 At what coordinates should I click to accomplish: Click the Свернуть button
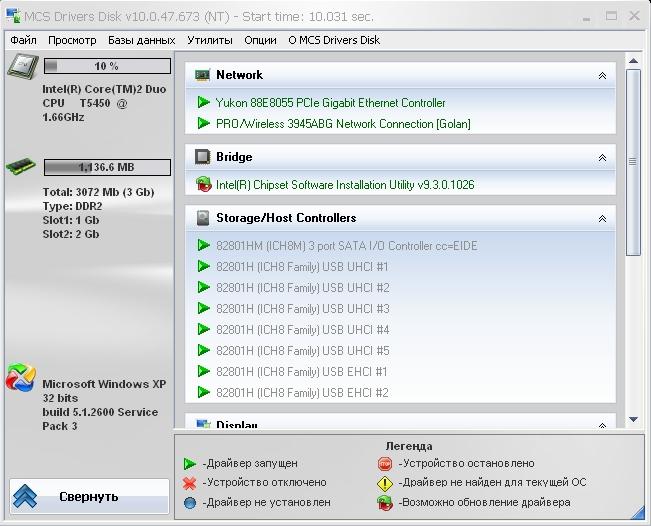(89, 496)
